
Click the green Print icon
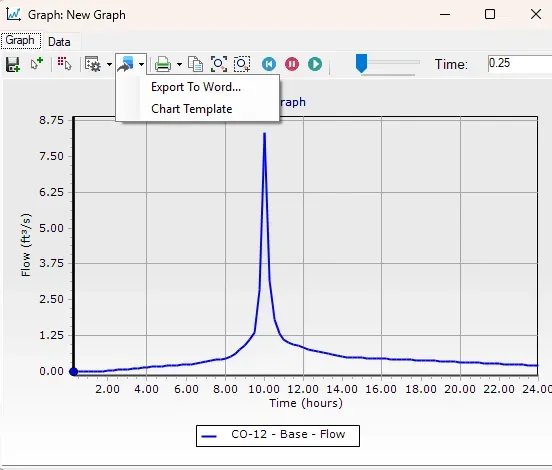pyautogui.click(x=163, y=64)
